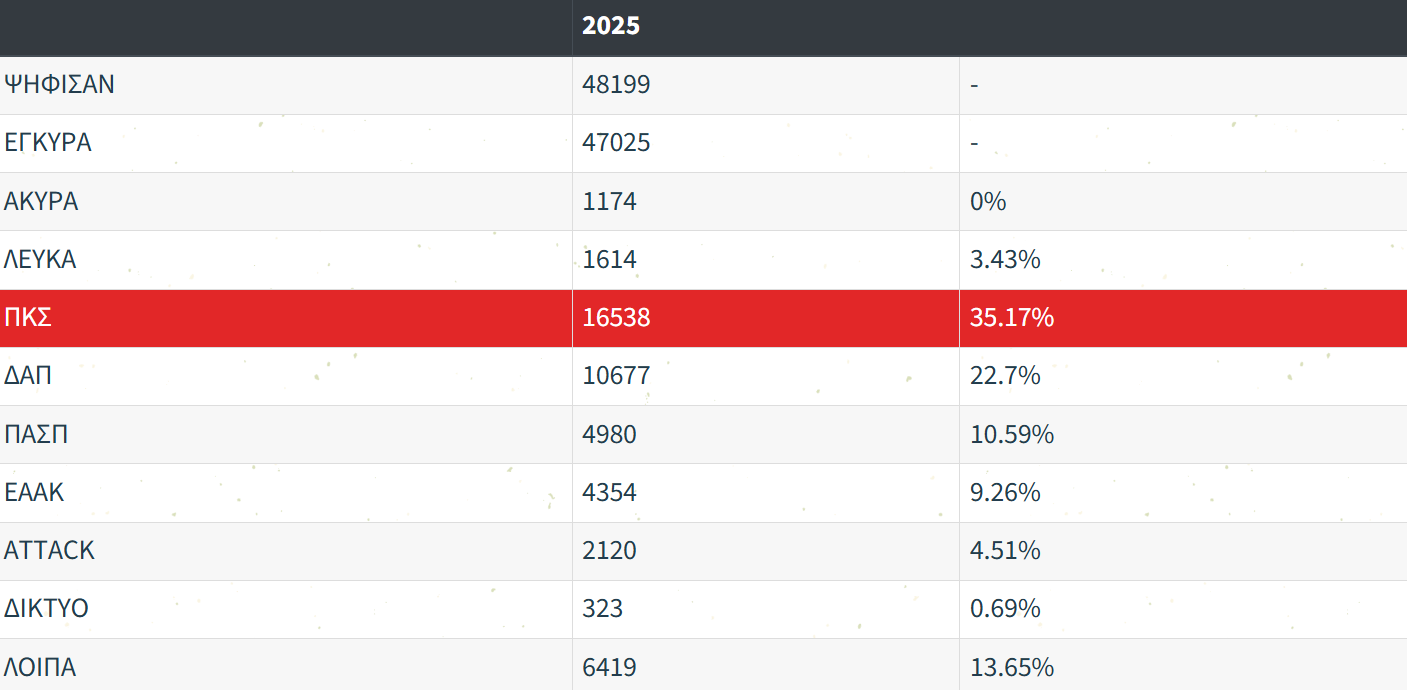
Task: Select the ΨΗΦΙΣΑΝ row label
Action: pos(60,85)
